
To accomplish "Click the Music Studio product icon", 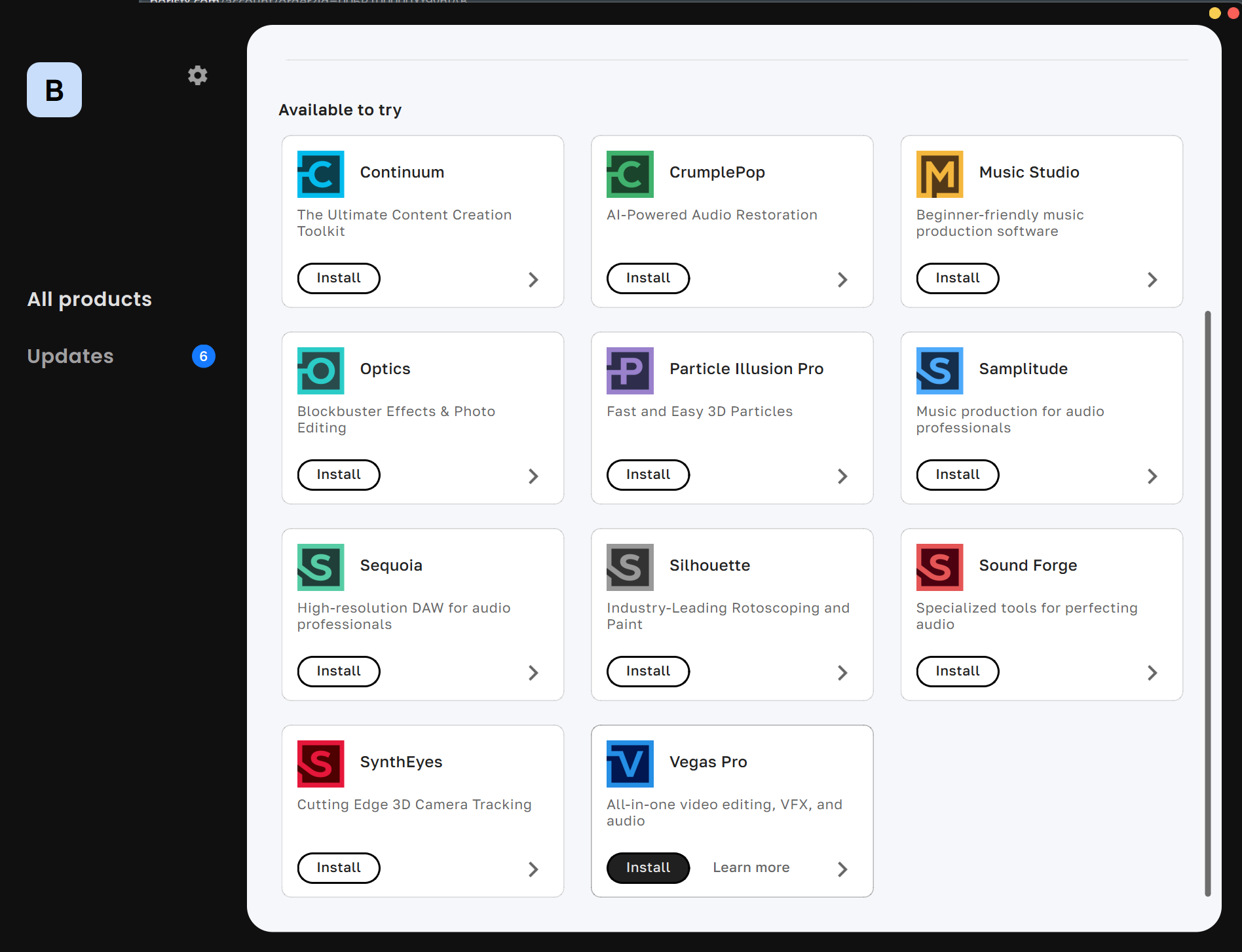I will 939,174.
